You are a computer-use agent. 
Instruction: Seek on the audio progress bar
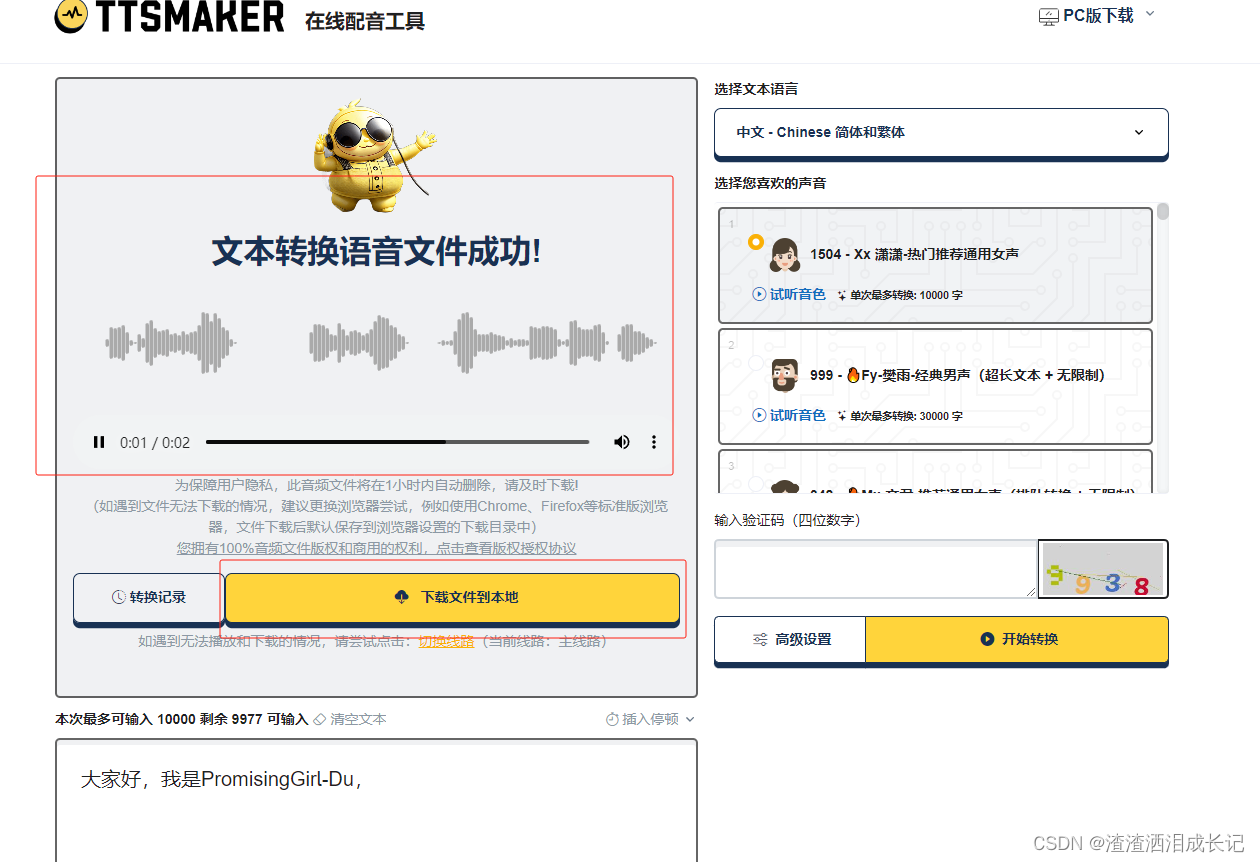[x=397, y=442]
